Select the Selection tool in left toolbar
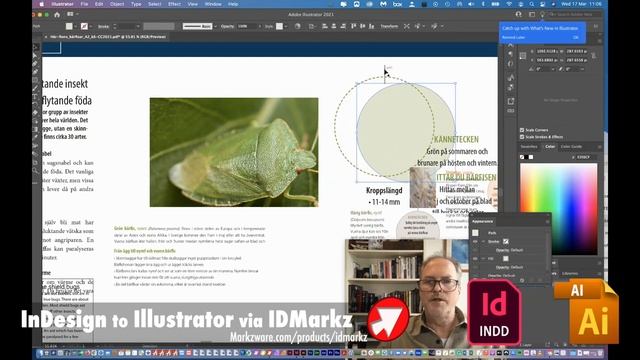Image resolution: width=640 pixels, height=360 pixels. [x=36, y=47]
